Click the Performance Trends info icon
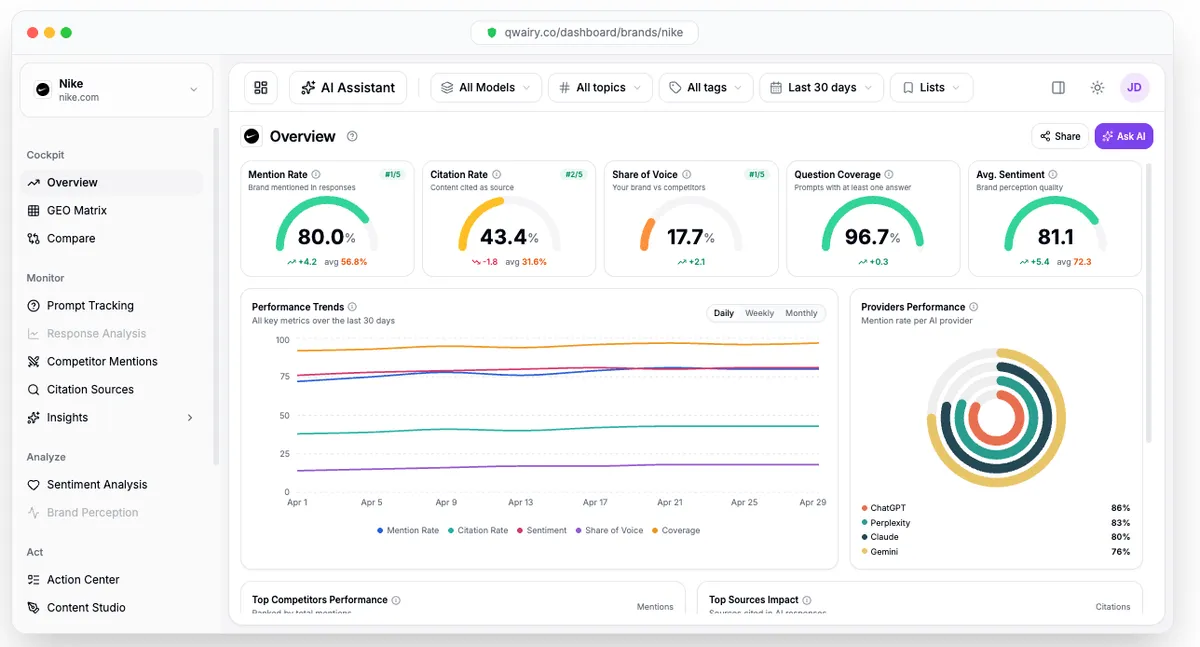1200x647 pixels. (352, 307)
